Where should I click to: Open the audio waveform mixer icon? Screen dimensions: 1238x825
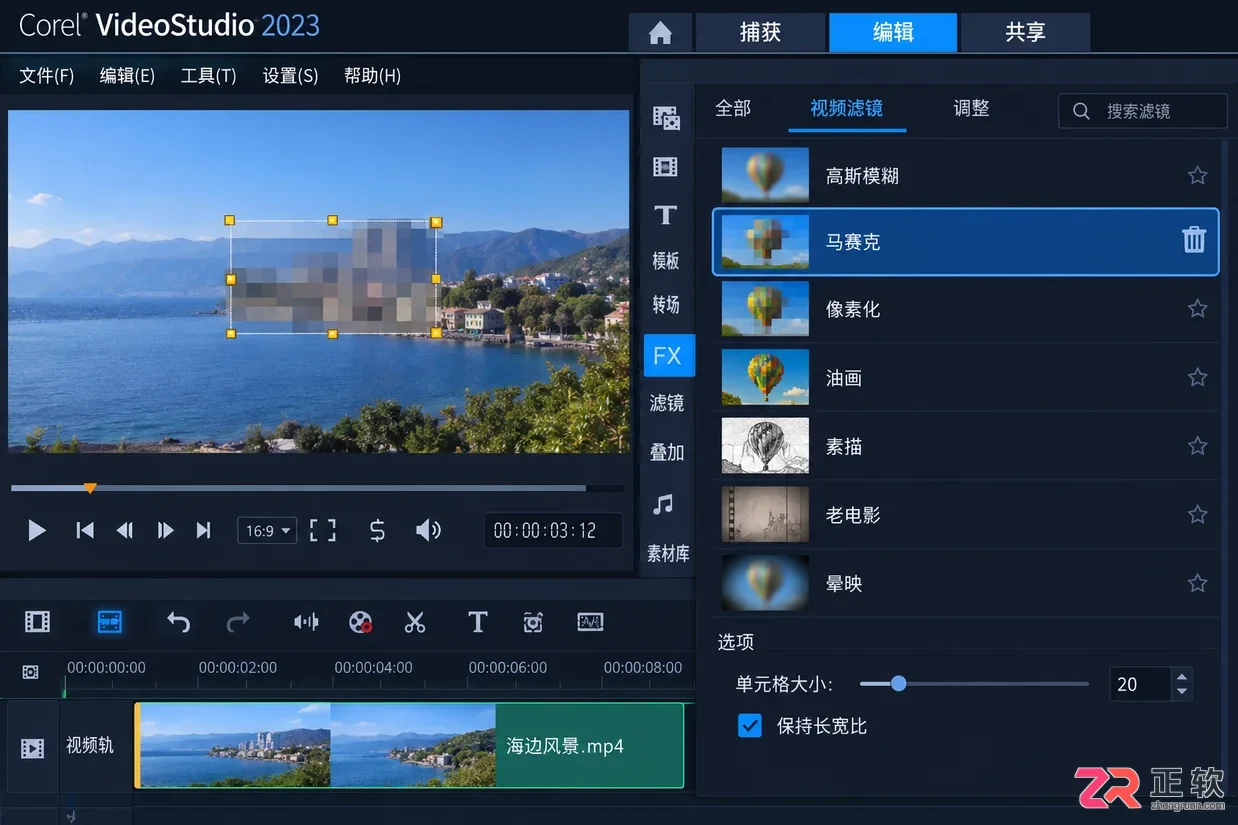coord(306,623)
